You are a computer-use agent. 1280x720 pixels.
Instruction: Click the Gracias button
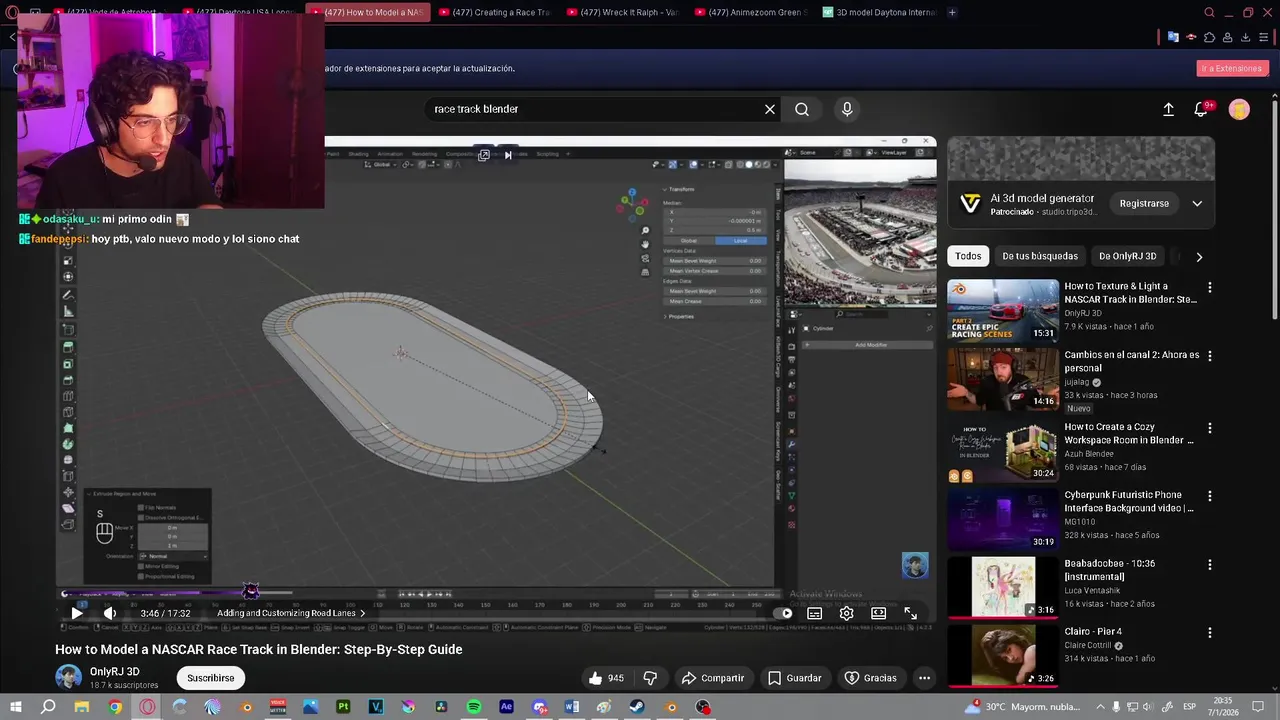871,678
